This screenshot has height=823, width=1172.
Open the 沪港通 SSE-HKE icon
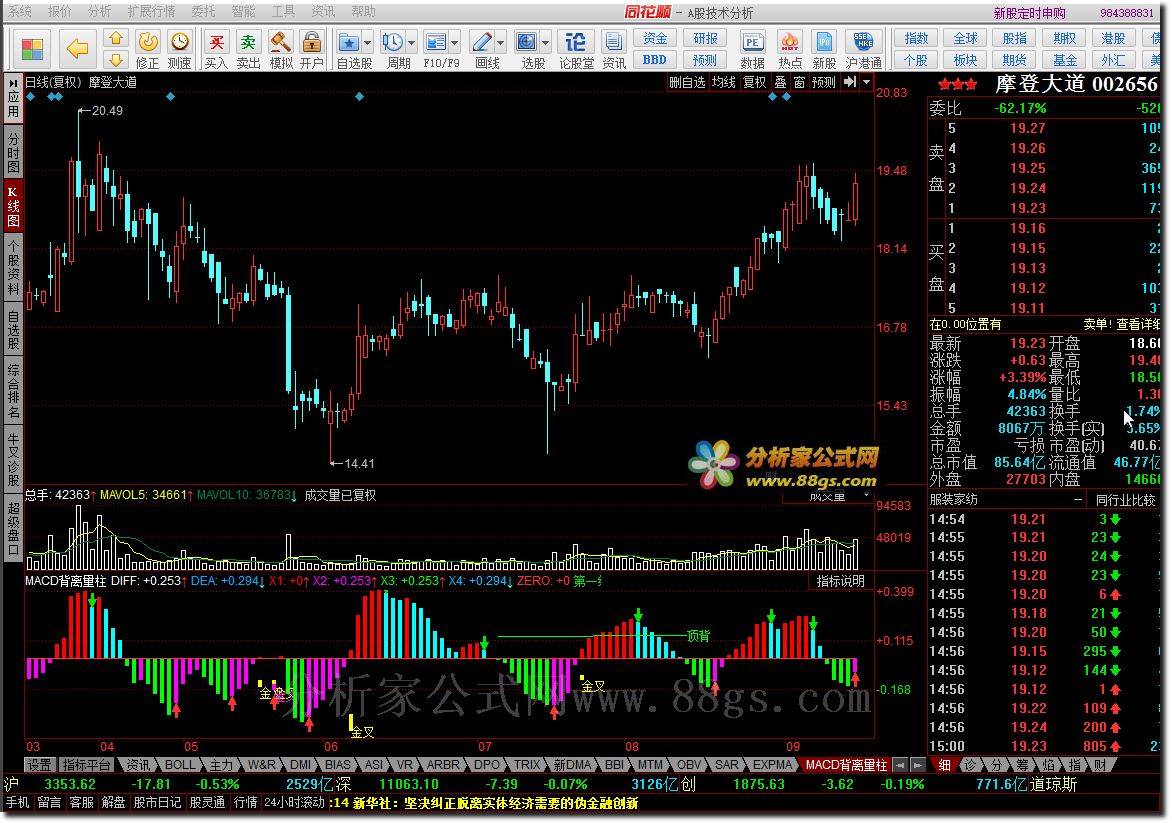coord(863,50)
